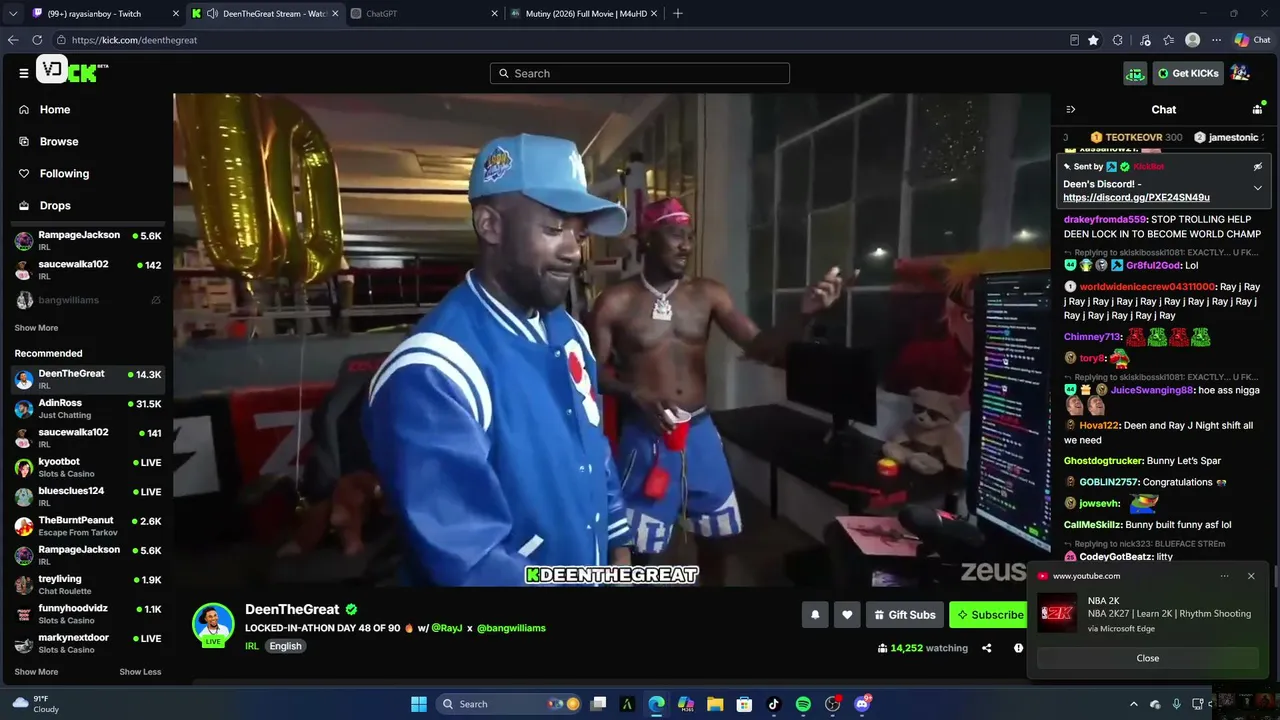Open the Windows Start menu

coord(419,704)
